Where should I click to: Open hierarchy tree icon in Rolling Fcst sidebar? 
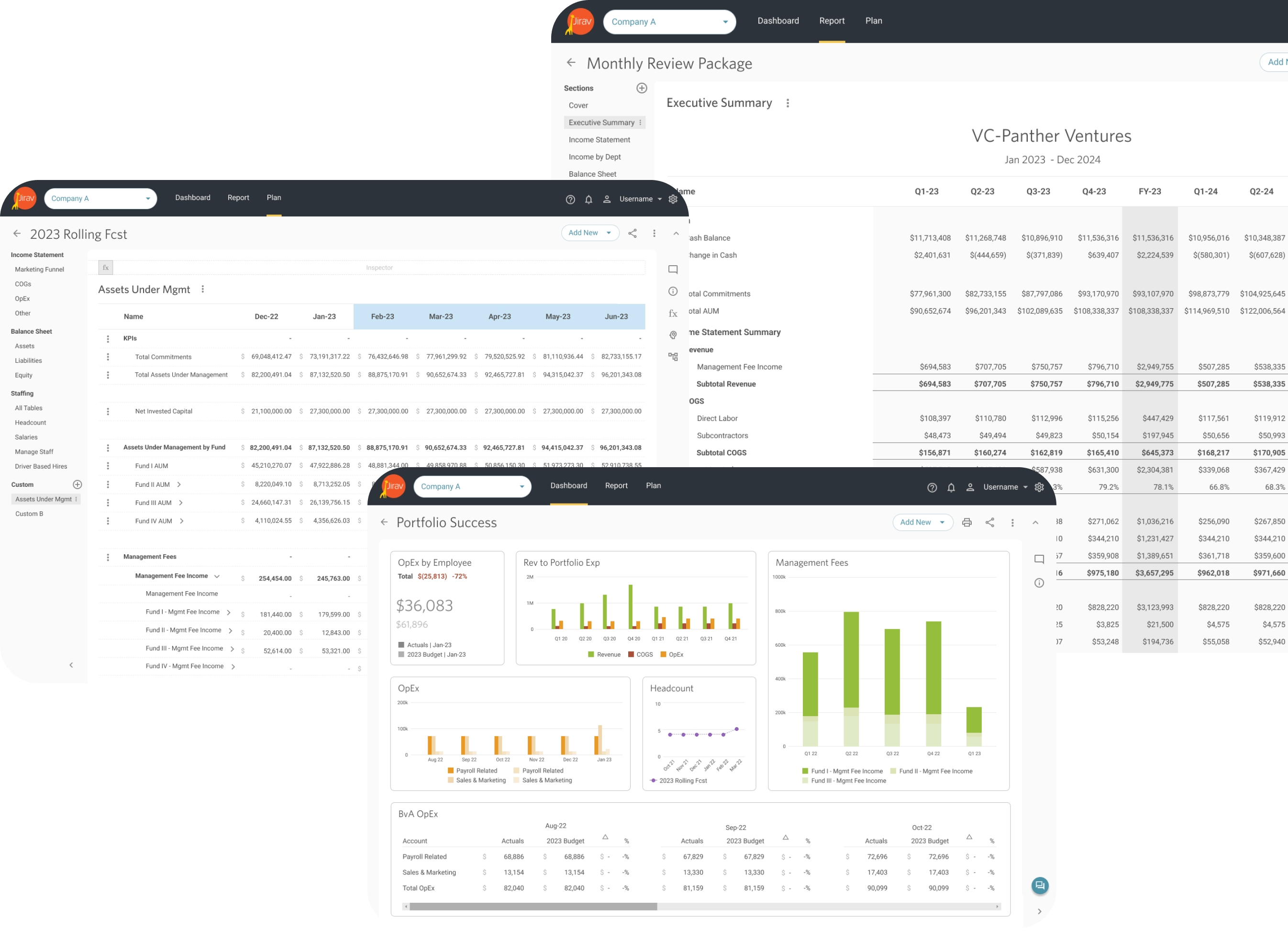pos(673,357)
